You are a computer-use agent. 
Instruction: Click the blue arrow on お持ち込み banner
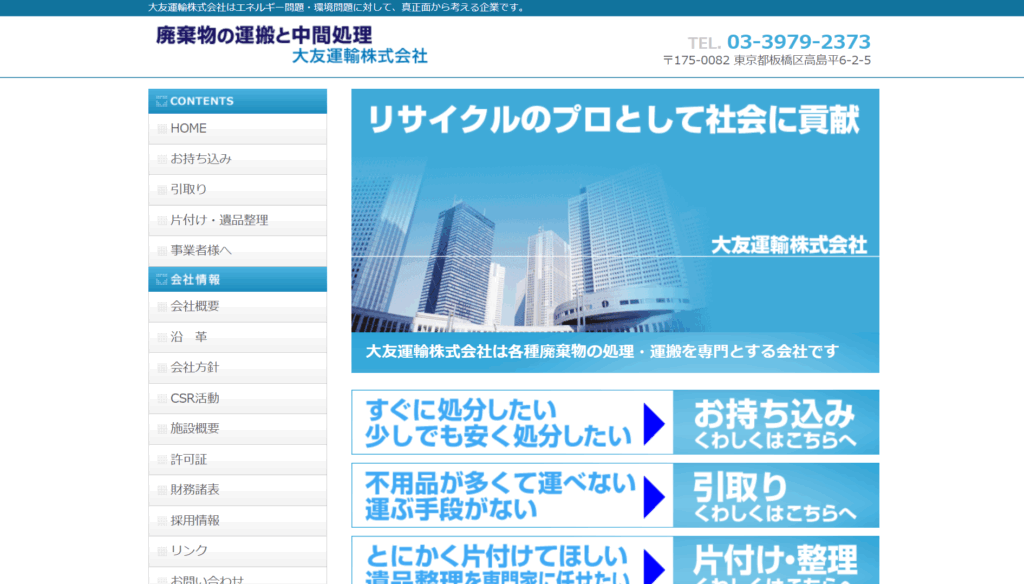(654, 423)
